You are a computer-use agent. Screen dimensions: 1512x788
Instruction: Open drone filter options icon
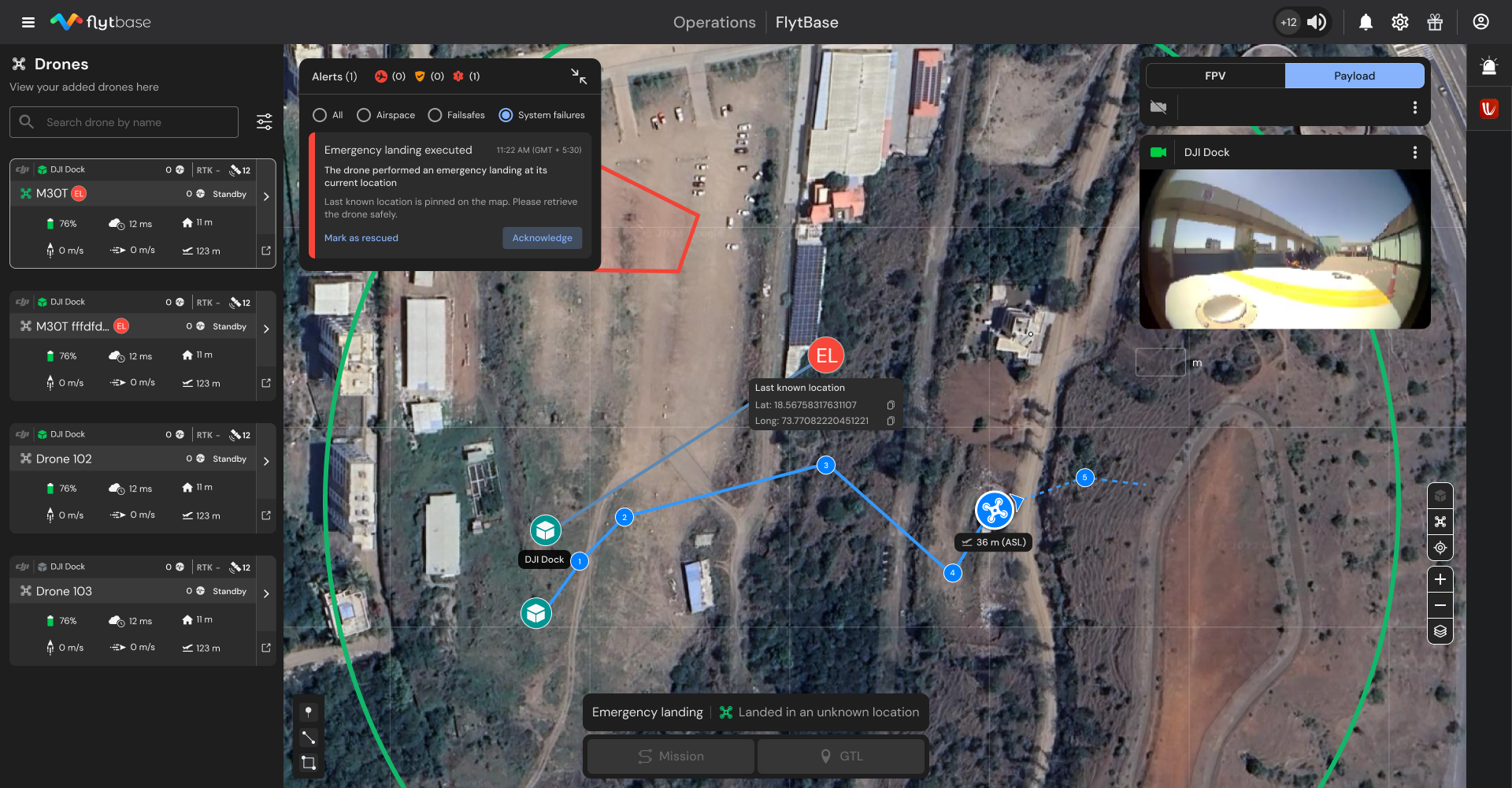coord(265,122)
